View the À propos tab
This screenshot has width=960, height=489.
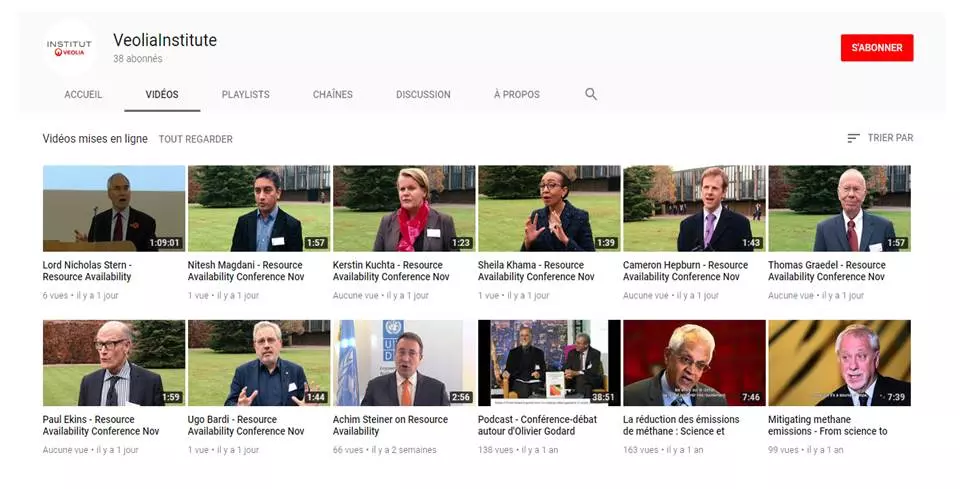(516, 94)
